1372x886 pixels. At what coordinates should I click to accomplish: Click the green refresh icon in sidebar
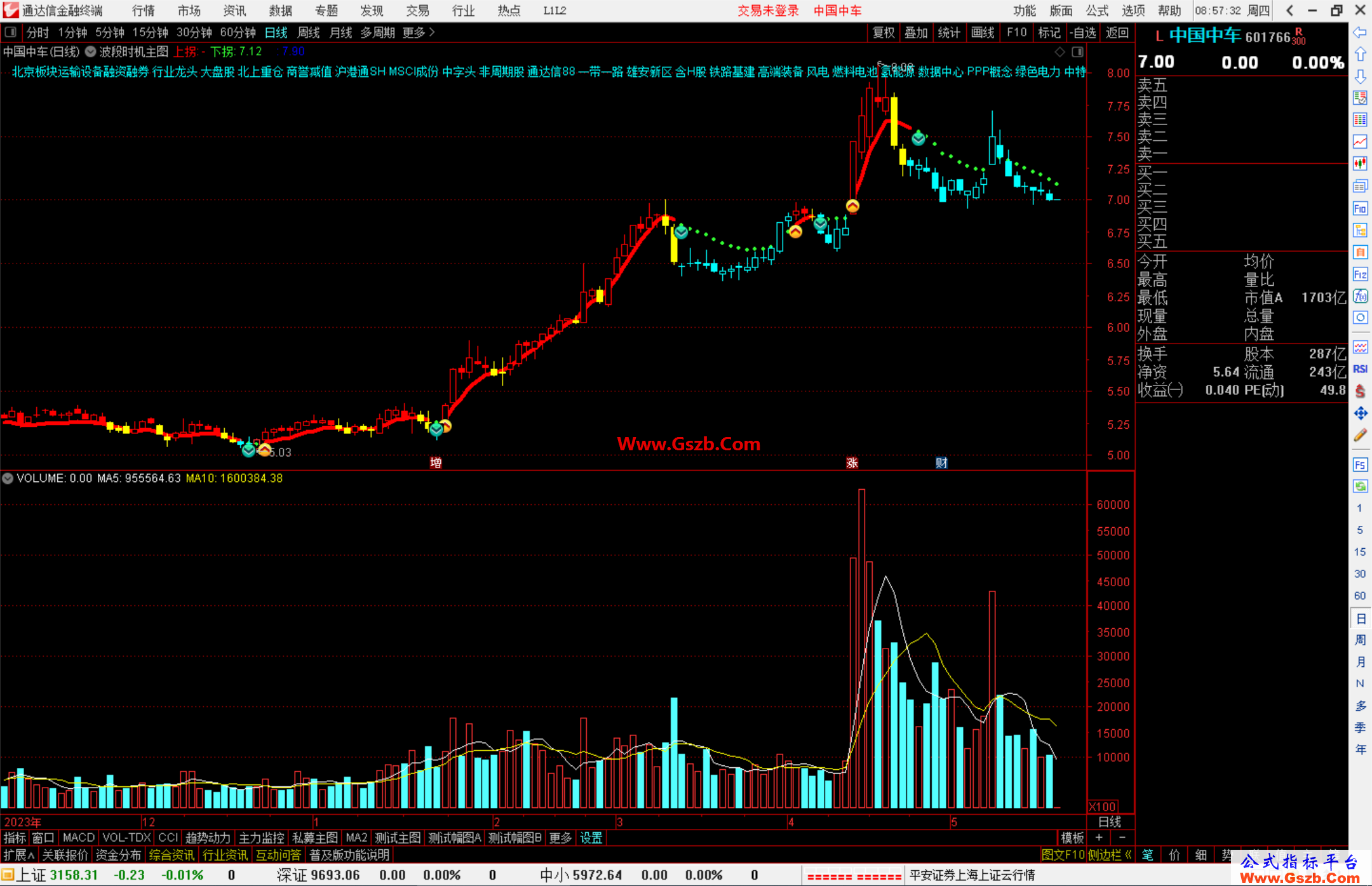click(1360, 487)
